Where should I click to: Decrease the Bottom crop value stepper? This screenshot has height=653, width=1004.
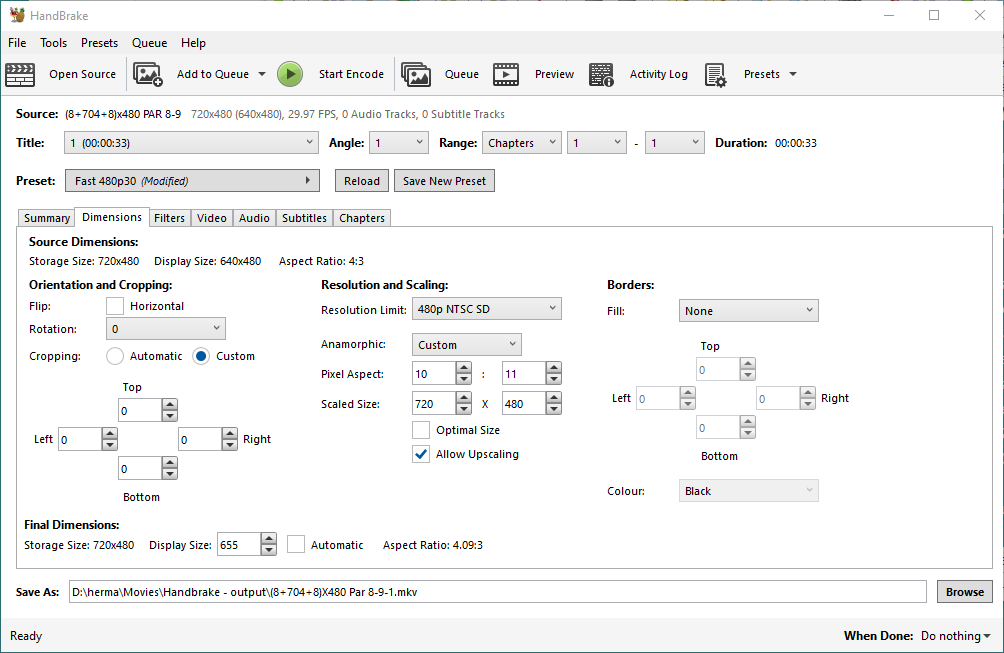(x=170, y=474)
